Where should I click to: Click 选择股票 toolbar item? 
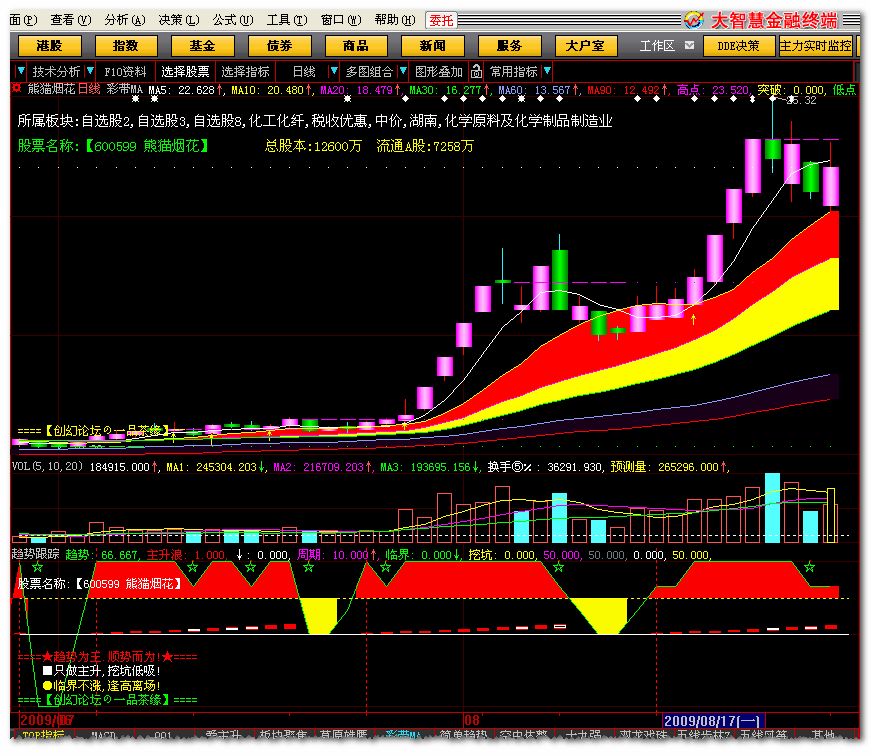(x=185, y=72)
